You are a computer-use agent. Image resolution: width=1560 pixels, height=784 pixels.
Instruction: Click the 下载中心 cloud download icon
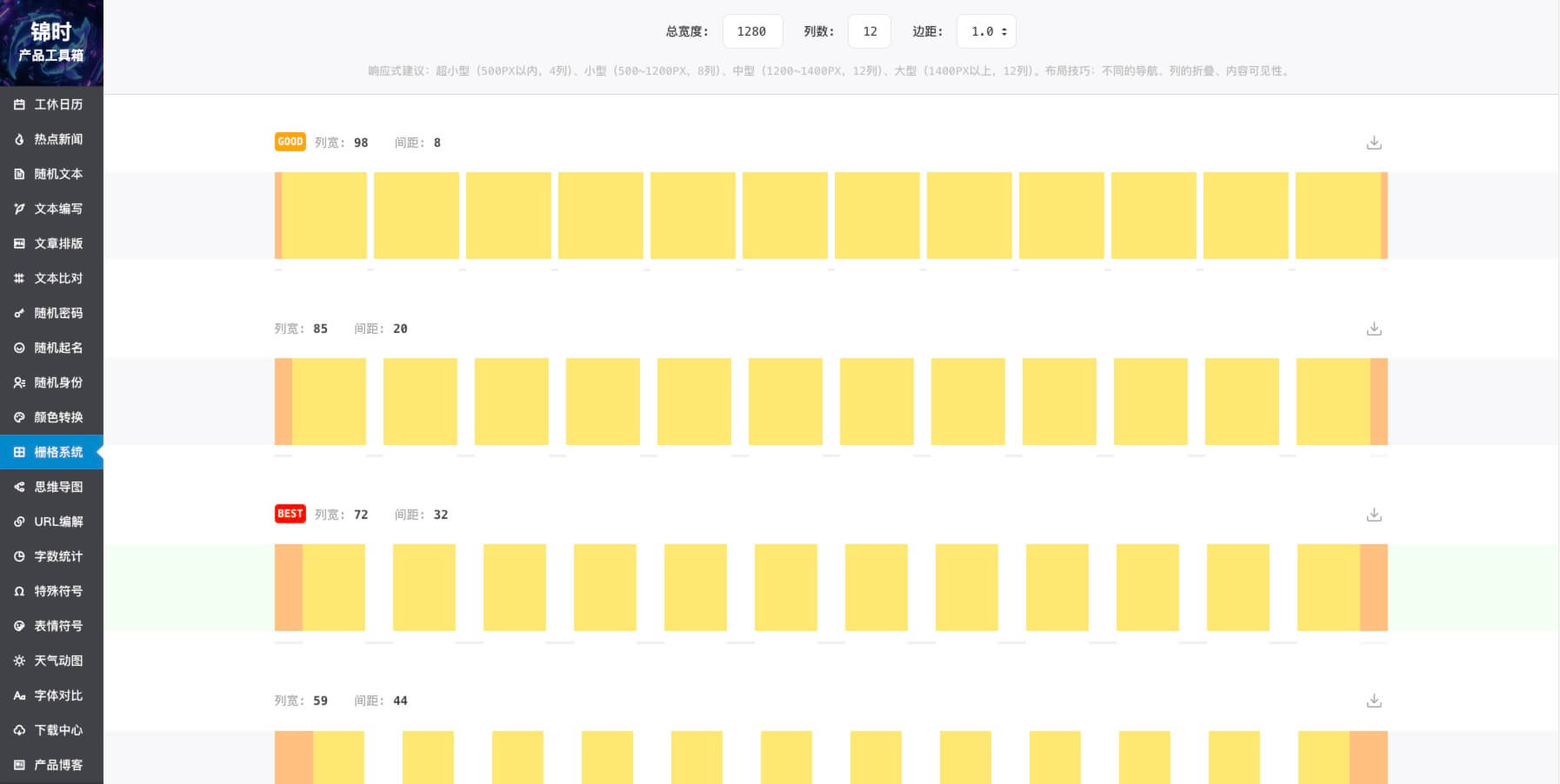(x=19, y=730)
